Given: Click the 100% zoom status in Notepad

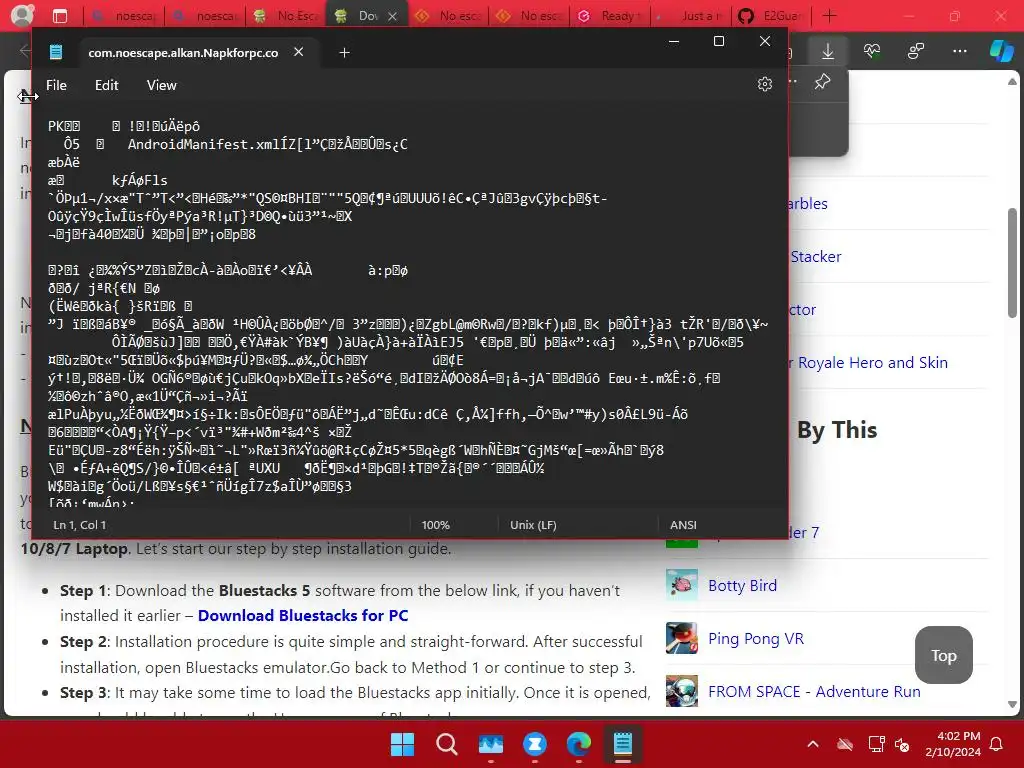Looking at the screenshot, I should tap(436, 525).
